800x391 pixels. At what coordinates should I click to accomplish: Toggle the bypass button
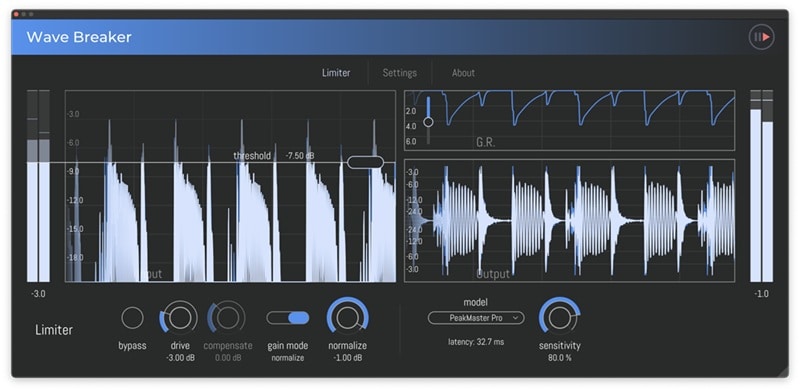[x=132, y=317]
